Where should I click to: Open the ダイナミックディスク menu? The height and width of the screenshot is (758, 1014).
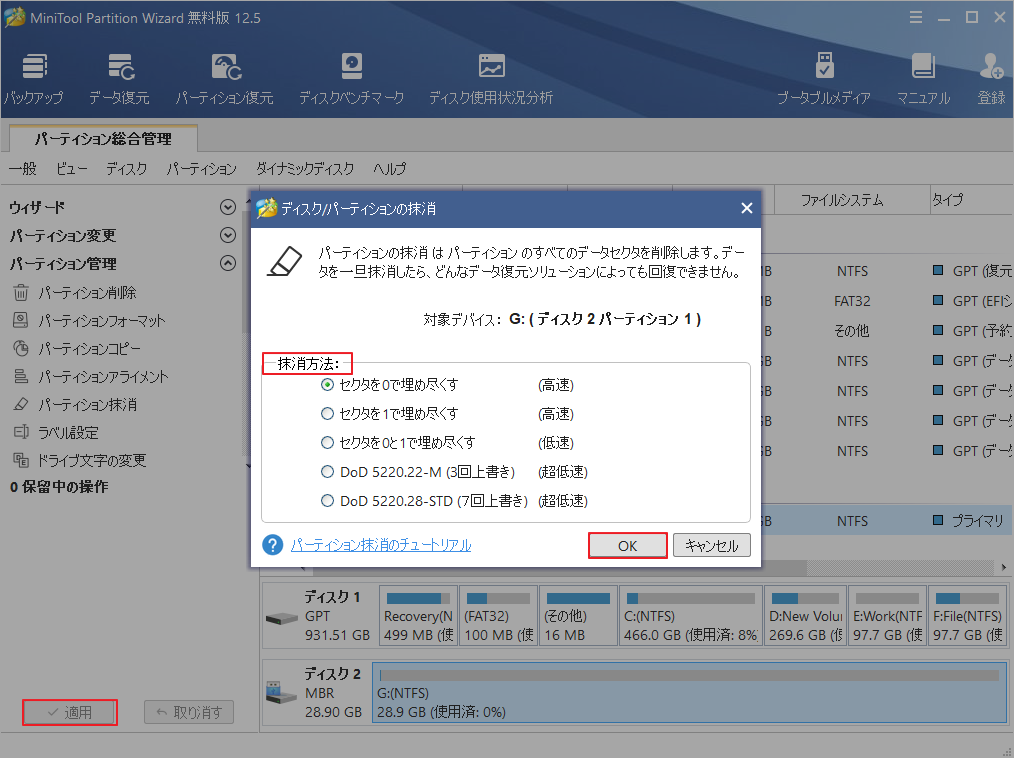point(303,169)
